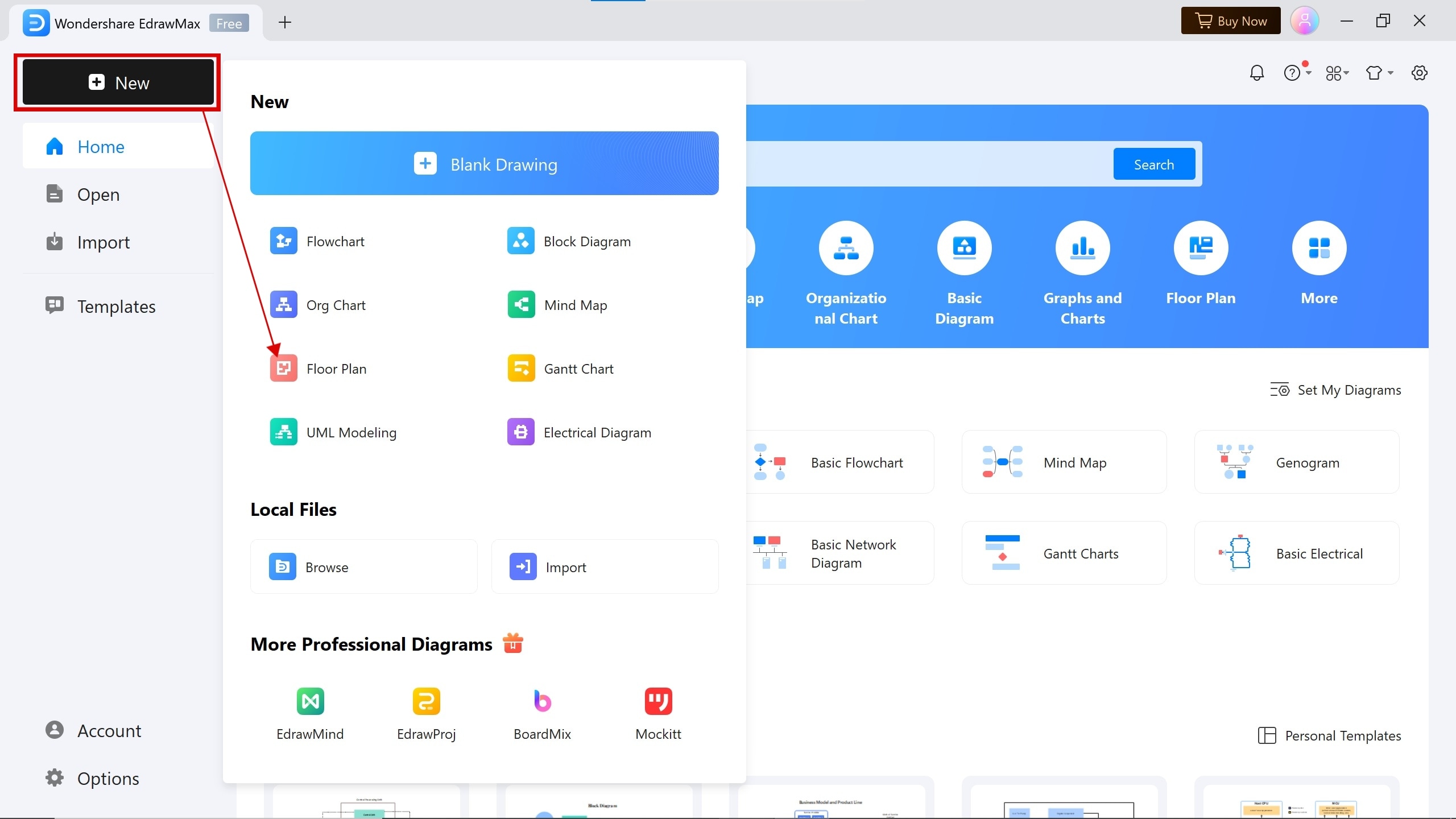Image resolution: width=1456 pixels, height=819 pixels.
Task: Open the notification bell dropdown
Action: 1257,73
